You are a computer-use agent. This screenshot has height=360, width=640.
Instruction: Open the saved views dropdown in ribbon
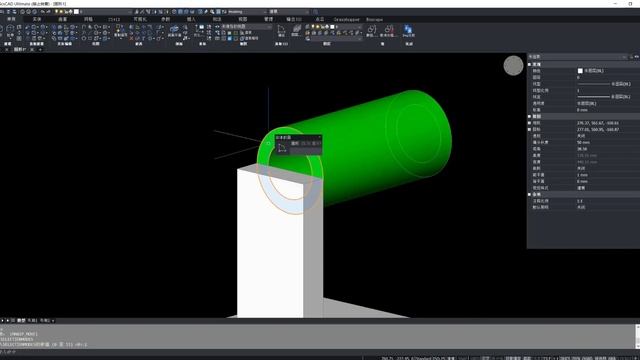(246, 27)
